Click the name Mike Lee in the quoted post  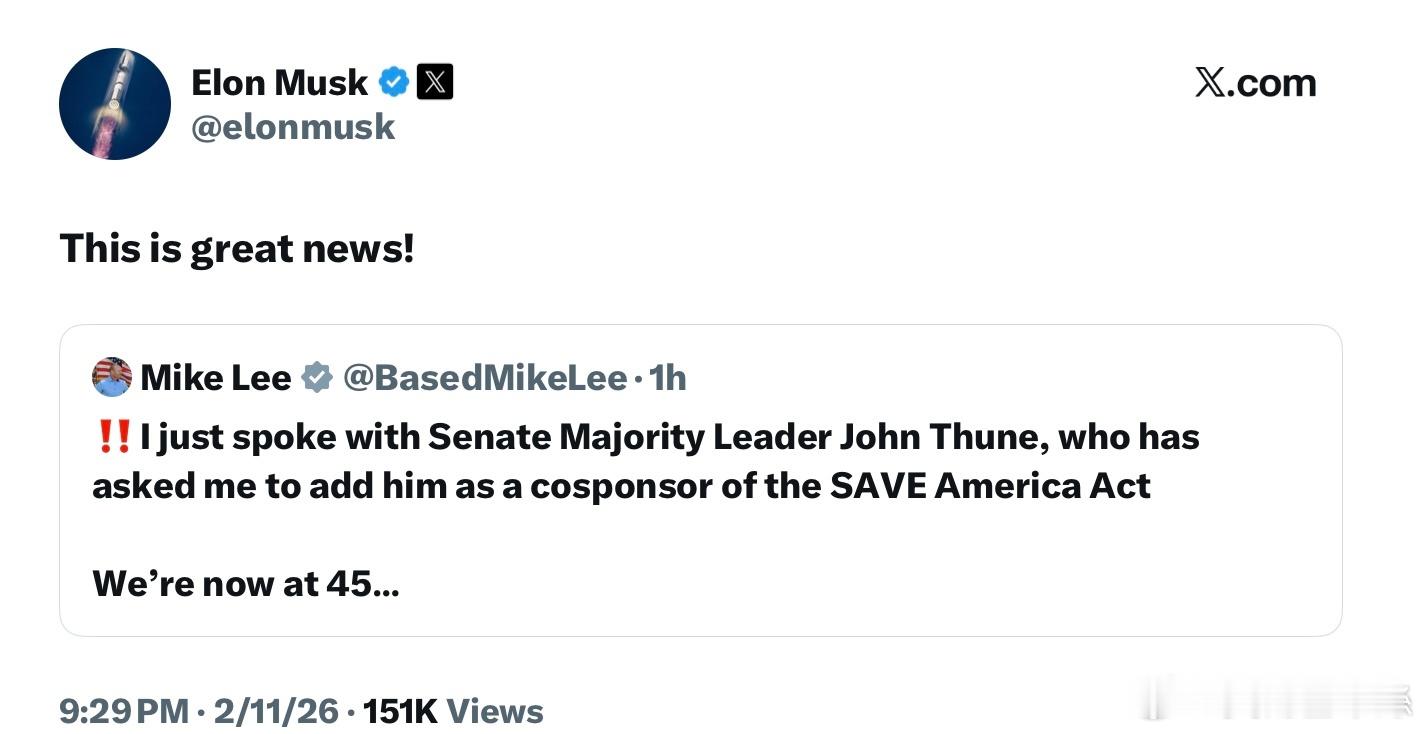[x=215, y=377]
